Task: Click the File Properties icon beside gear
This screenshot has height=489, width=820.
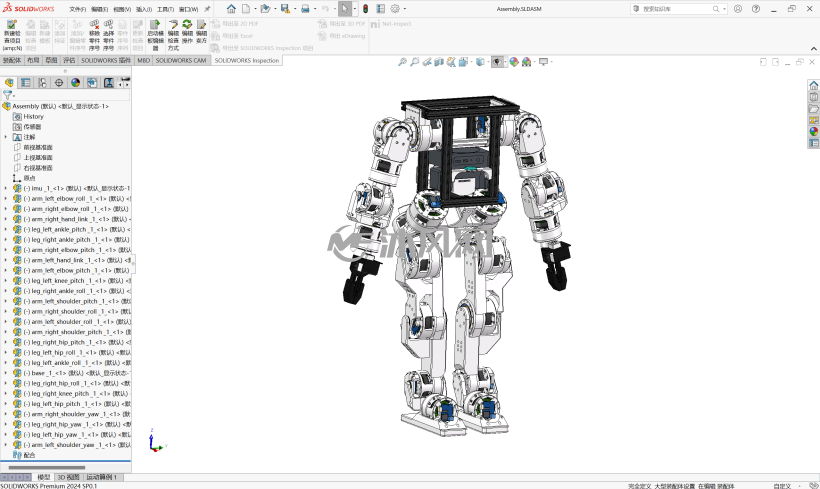Action: click(381, 9)
